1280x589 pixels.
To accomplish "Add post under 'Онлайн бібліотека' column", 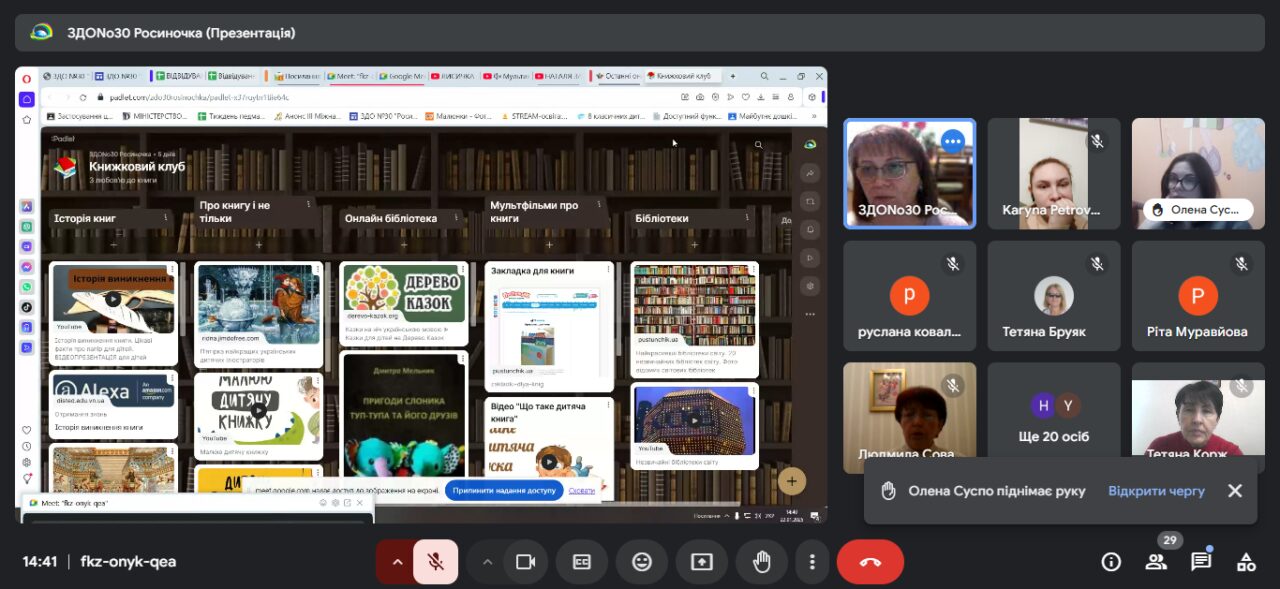I will point(404,245).
